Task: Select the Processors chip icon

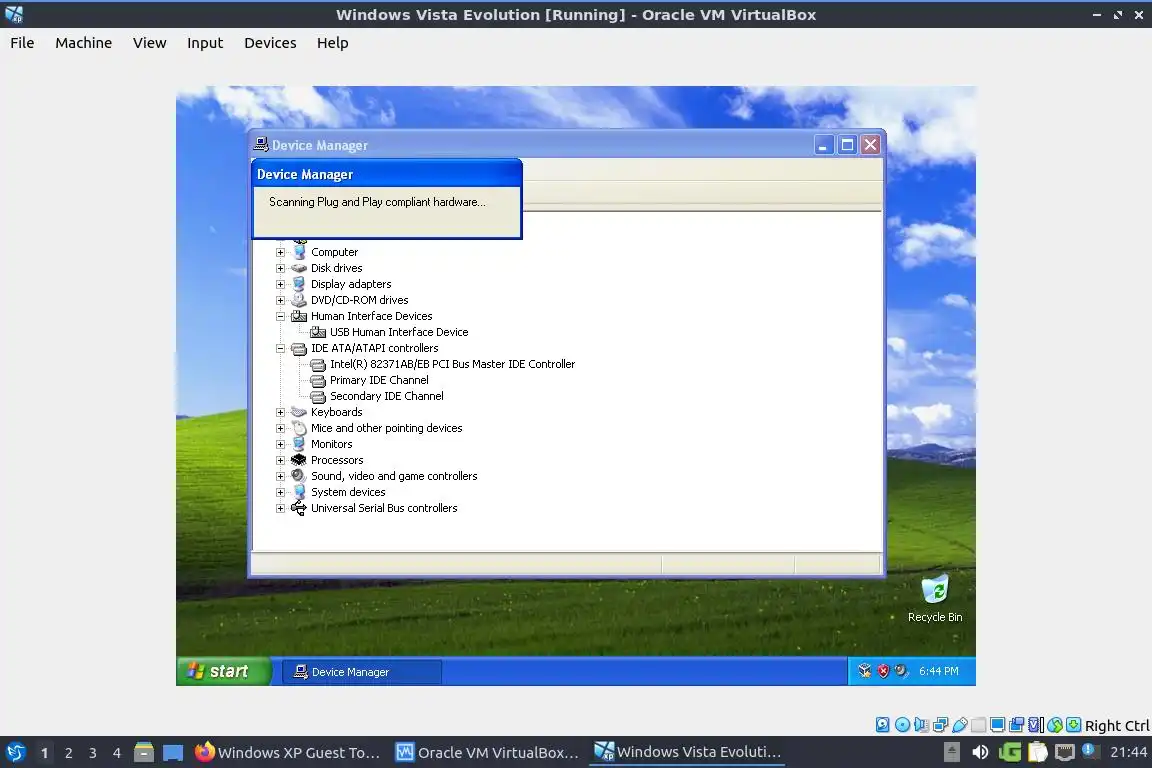Action: point(299,460)
